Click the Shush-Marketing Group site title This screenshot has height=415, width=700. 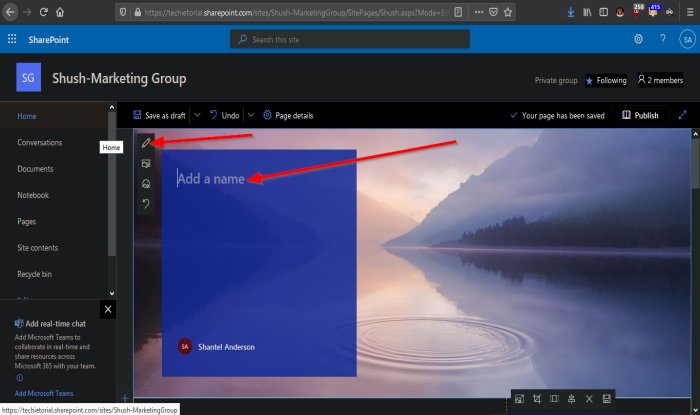point(119,79)
